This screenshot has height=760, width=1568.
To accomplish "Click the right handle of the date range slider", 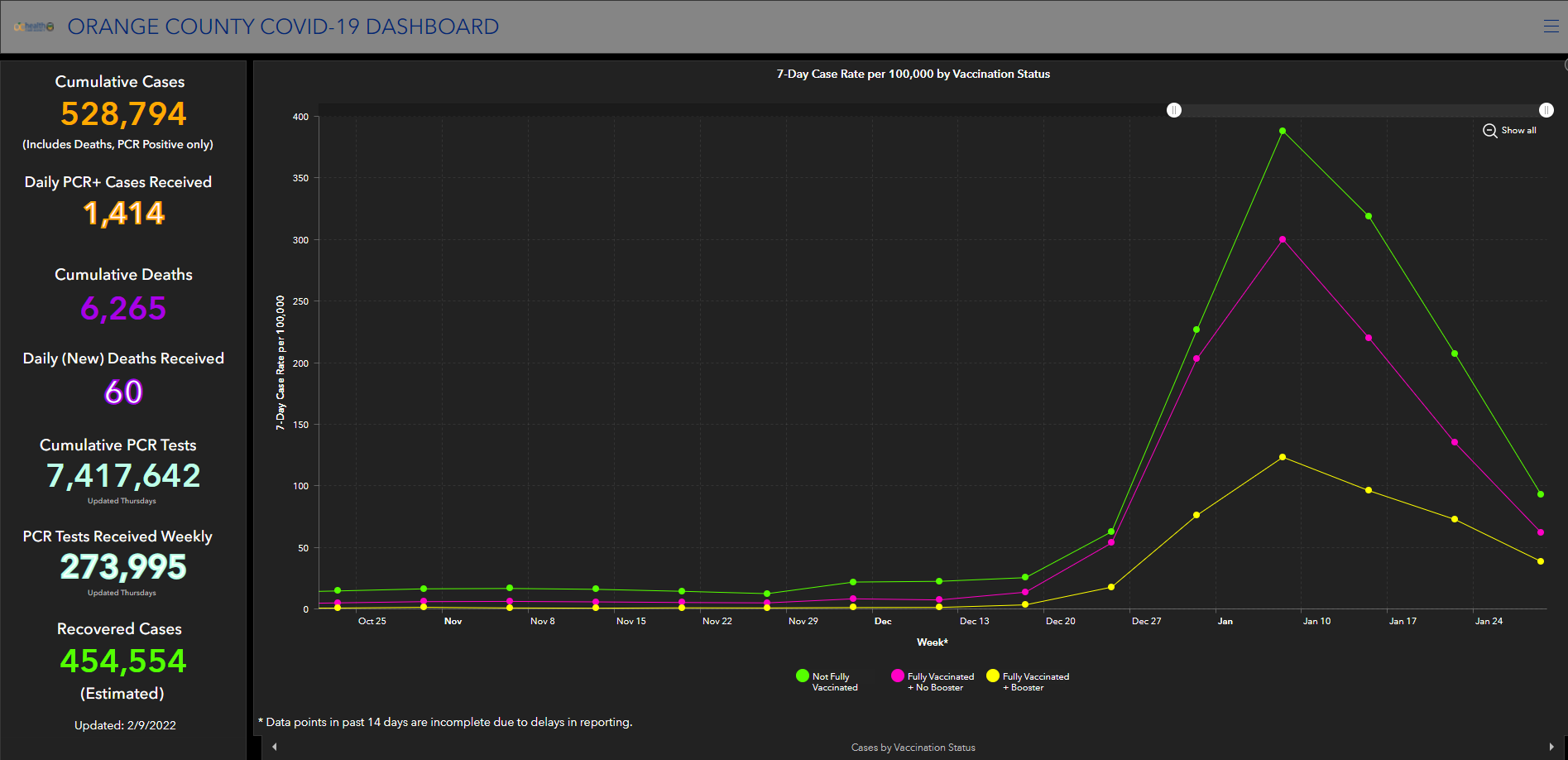I will click(x=1546, y=110).
